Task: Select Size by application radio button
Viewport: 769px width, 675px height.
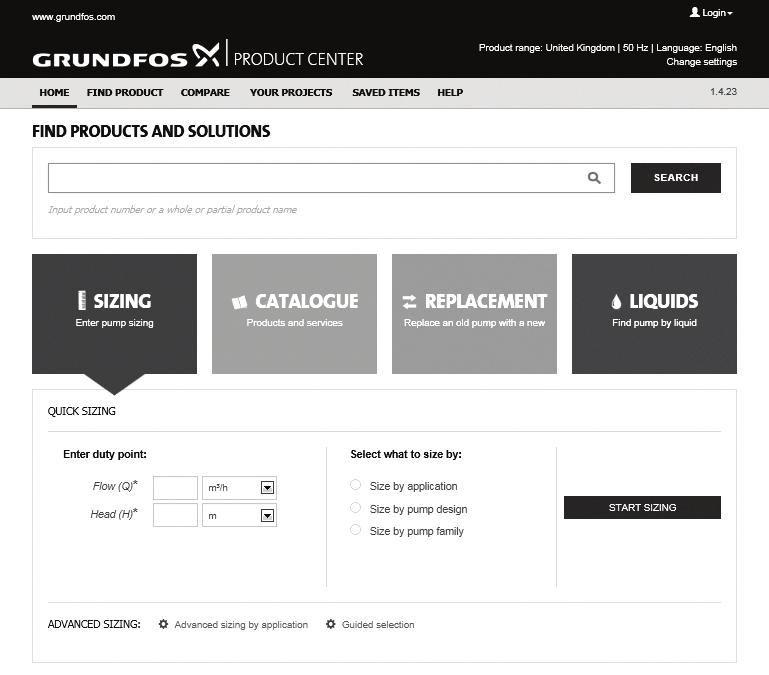Action: click(x=356, y=485)
